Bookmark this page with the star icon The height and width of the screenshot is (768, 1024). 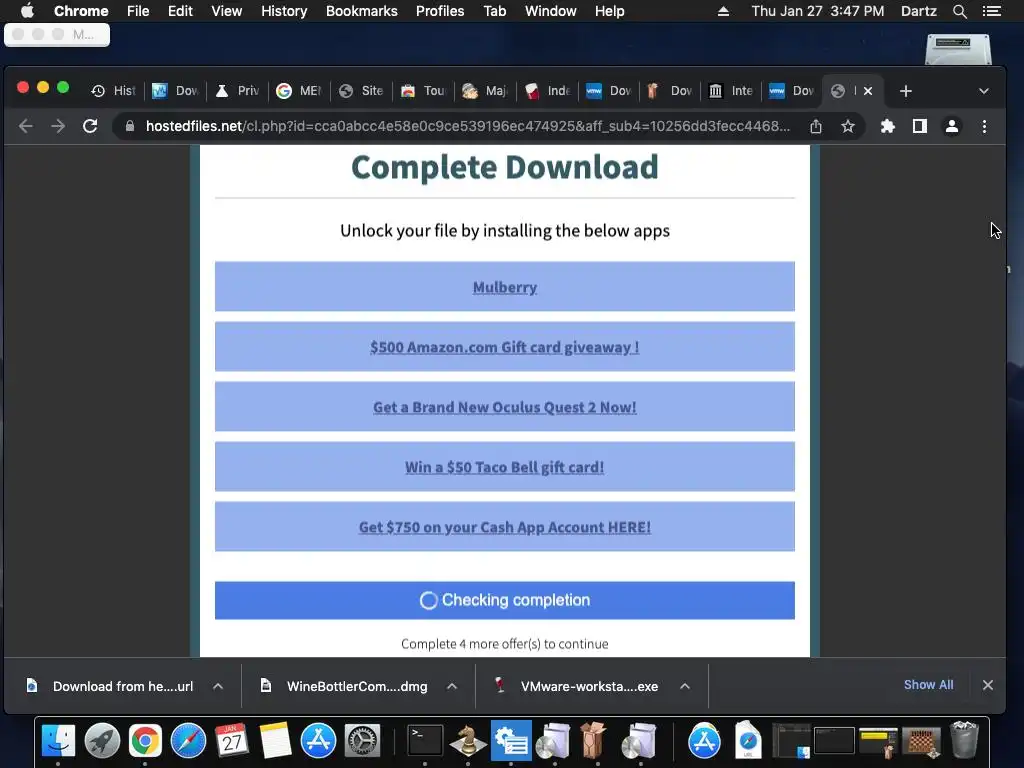(848, 126)
